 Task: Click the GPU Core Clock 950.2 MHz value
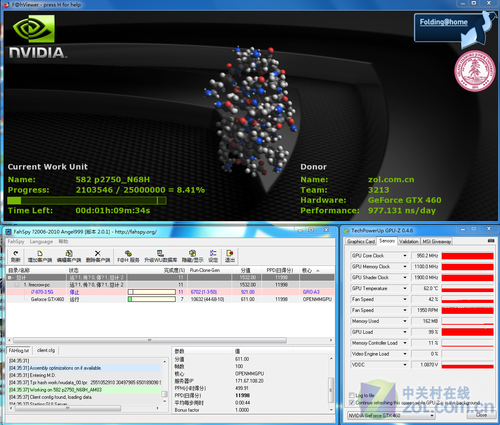(426, 256)
